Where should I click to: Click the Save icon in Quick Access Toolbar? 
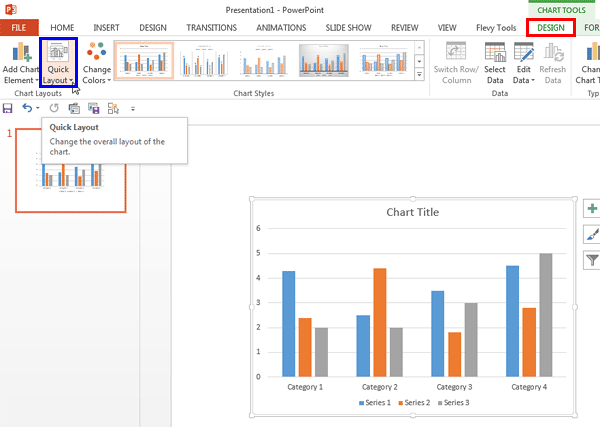8,108
